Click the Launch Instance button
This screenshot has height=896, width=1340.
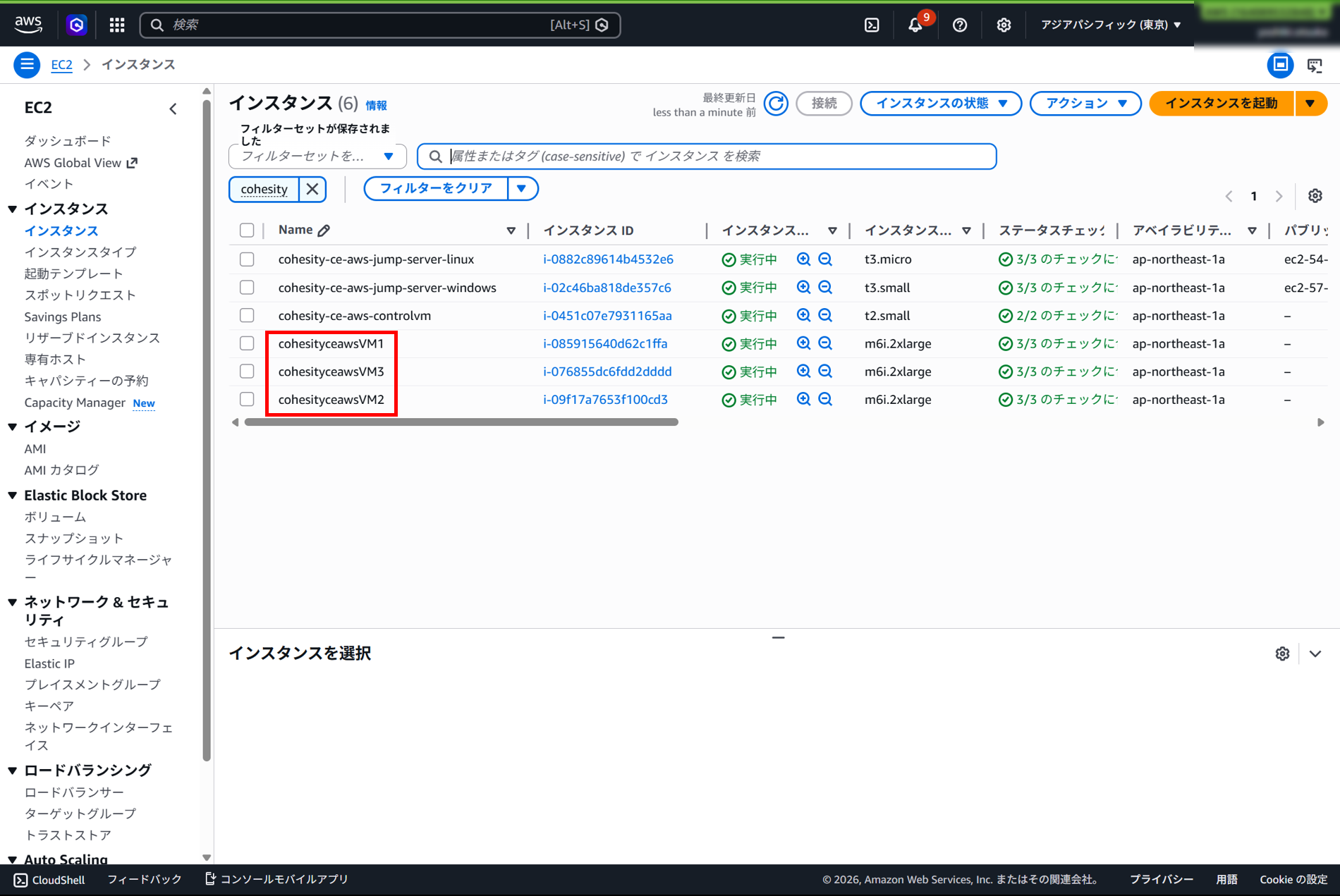(1222, 103)
